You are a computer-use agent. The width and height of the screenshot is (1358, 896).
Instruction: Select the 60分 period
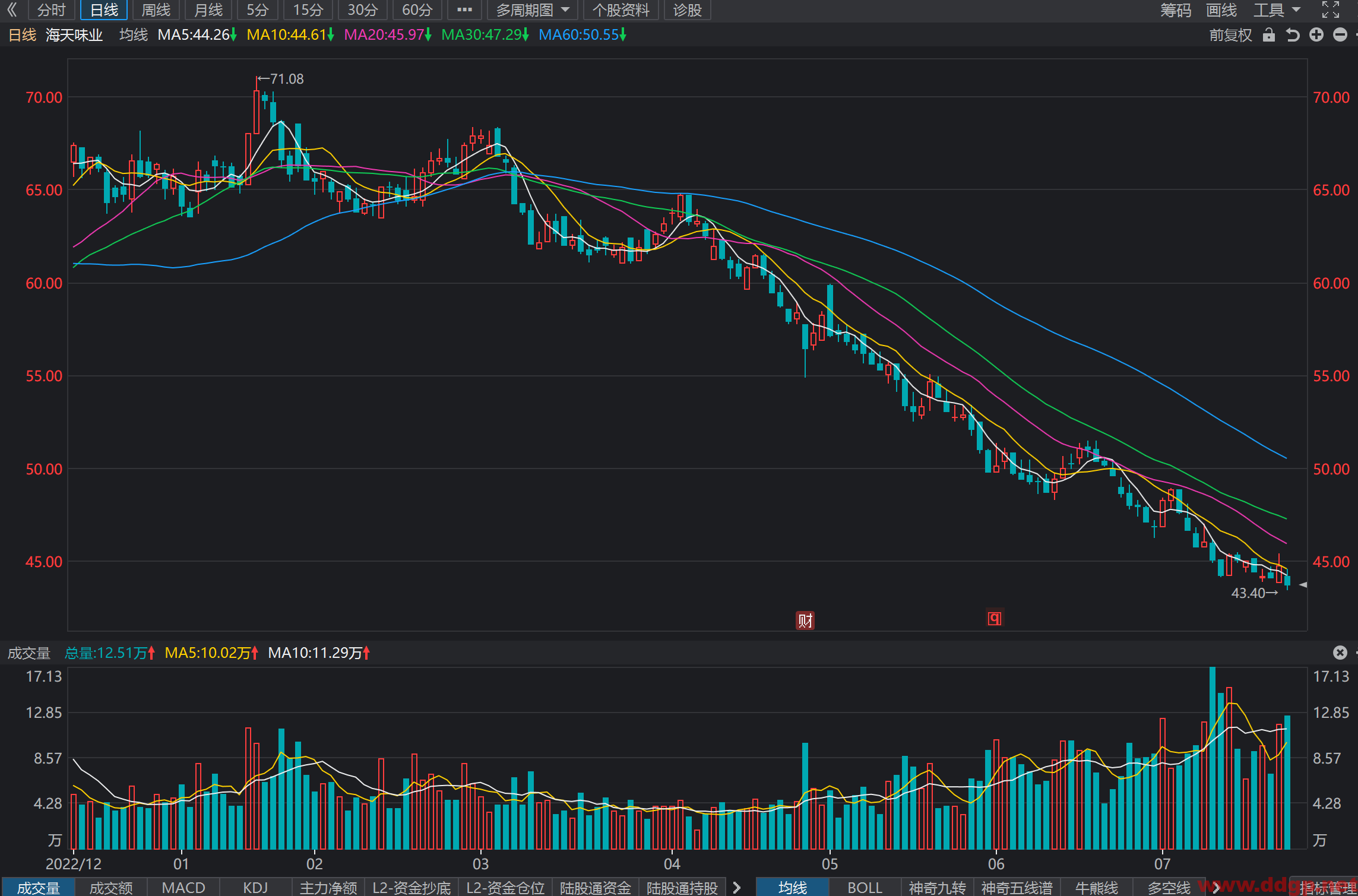tap(417, 10)
